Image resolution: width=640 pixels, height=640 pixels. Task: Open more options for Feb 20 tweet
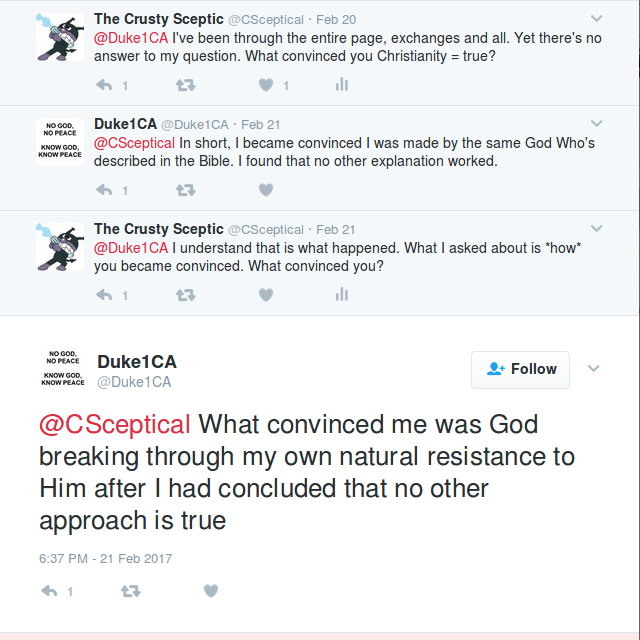(596, 19)
